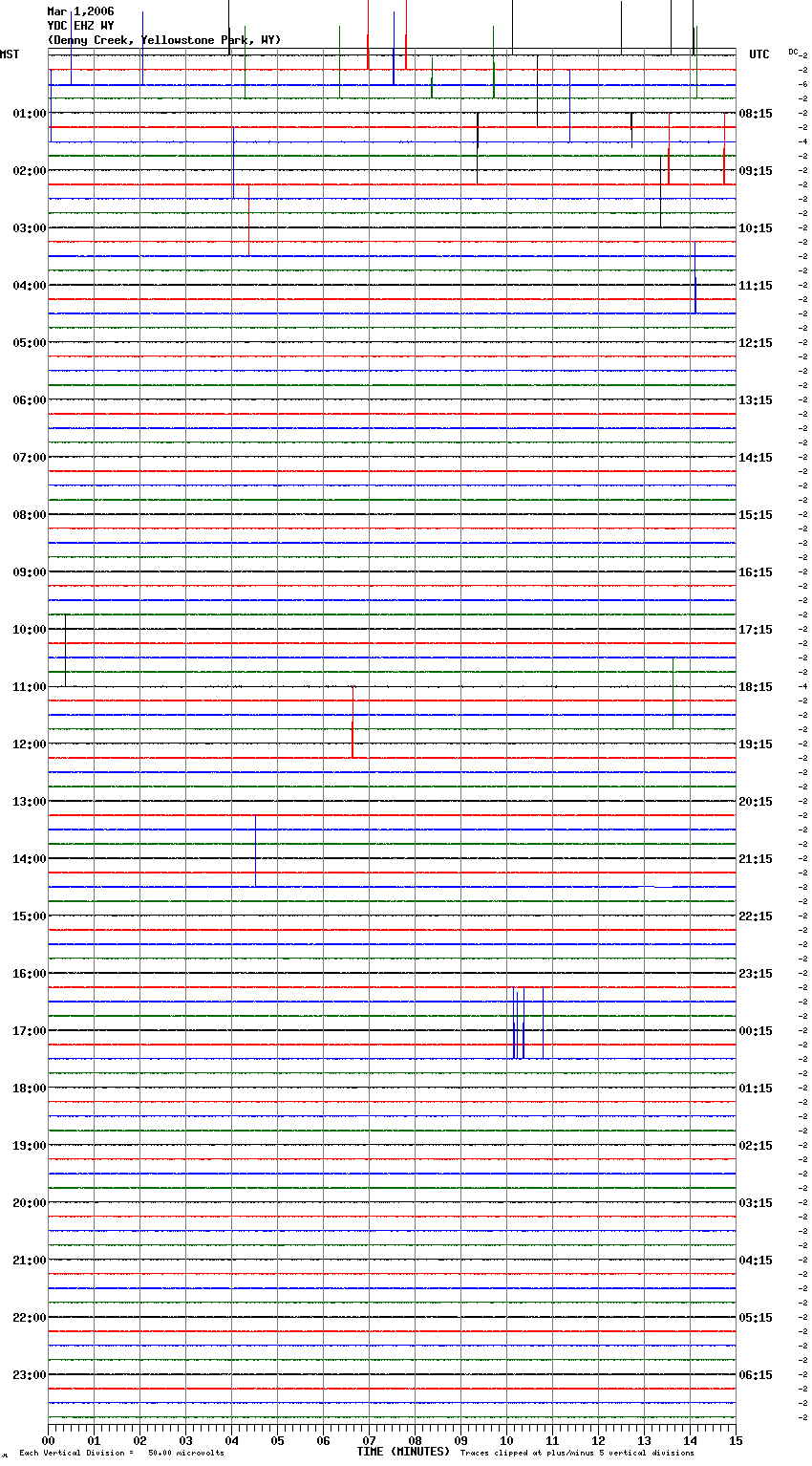Pick the 07:00 MST hour label
The width and height of the screenshot is (812, 1466).
point(30,458)
